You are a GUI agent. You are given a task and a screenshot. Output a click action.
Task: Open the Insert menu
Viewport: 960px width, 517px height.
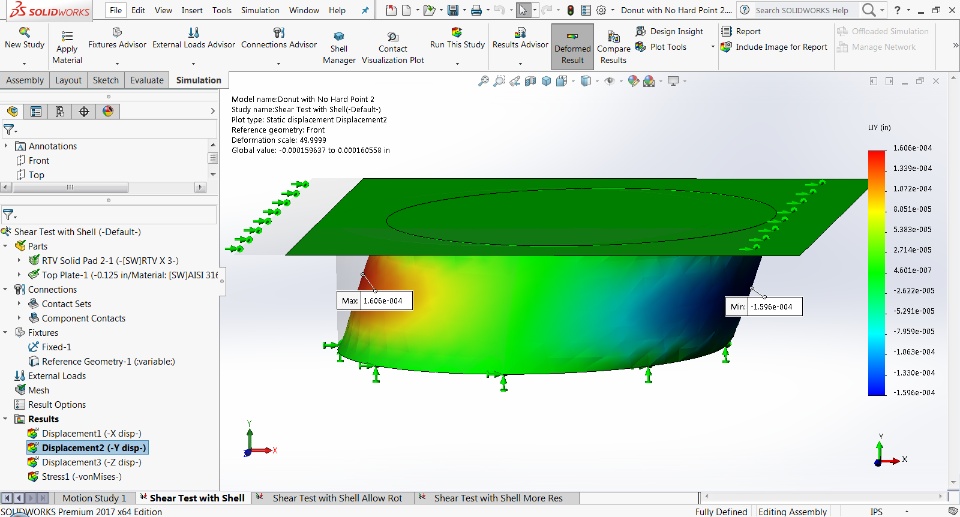tap(192, 10)
